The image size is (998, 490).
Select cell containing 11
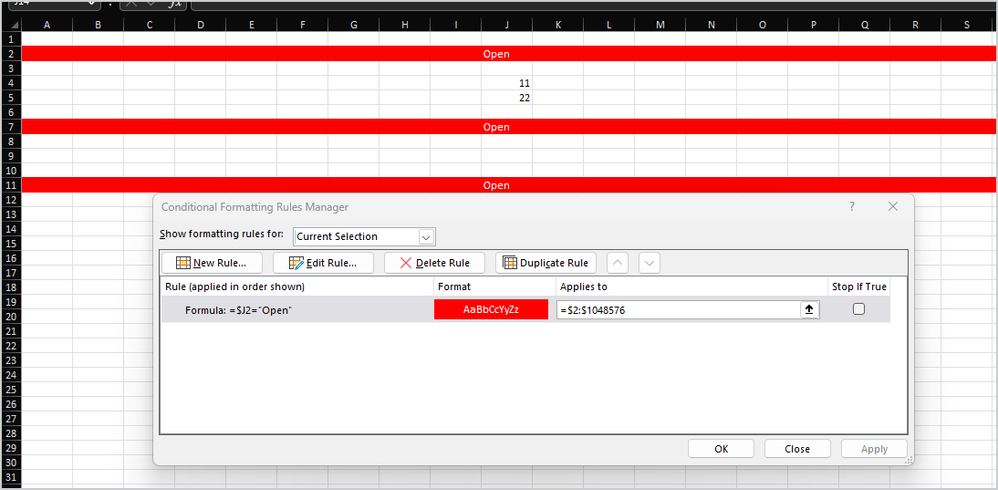pos(507,83)
